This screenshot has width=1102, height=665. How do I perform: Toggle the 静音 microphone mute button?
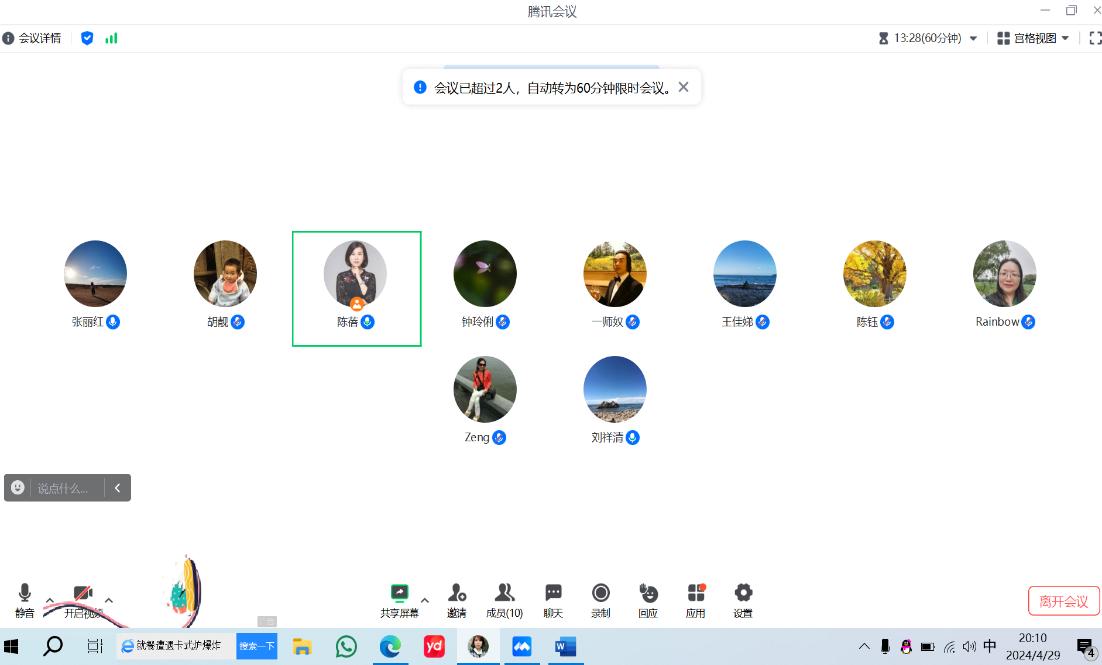pyautogui.click(x=25, y=594)
